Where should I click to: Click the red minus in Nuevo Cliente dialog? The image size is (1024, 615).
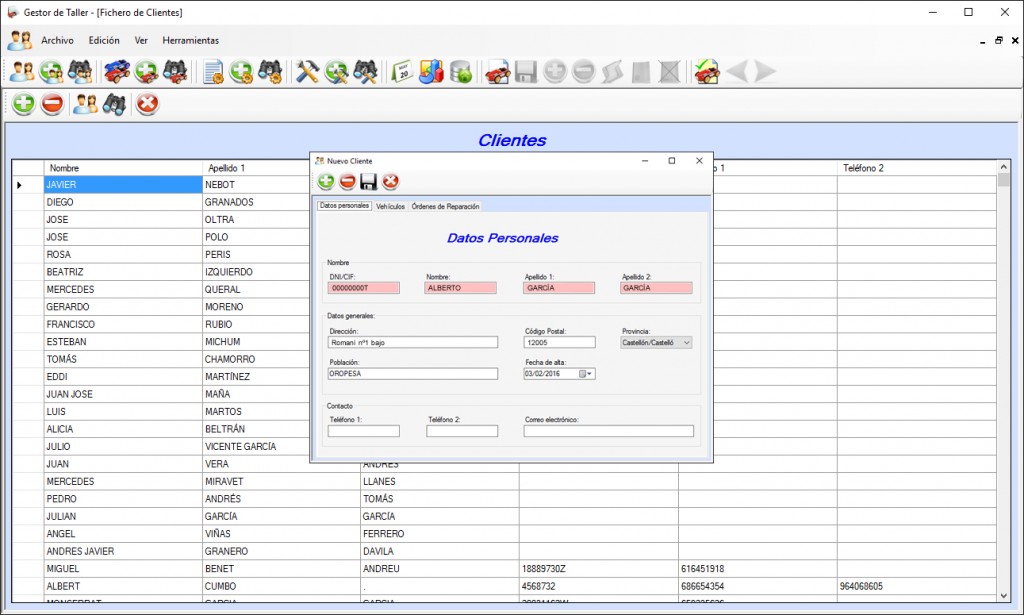point(347,181)
